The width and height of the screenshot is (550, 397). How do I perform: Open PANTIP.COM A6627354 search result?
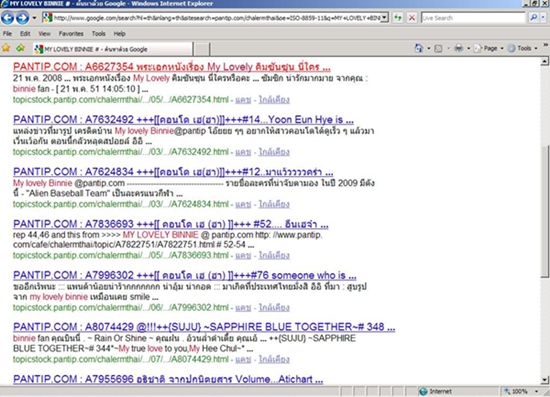pyautogui.click(x=172, y=67)
